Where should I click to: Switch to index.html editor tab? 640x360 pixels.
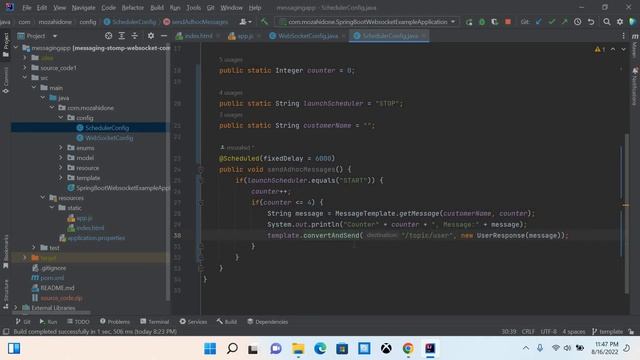coord(198,36)
